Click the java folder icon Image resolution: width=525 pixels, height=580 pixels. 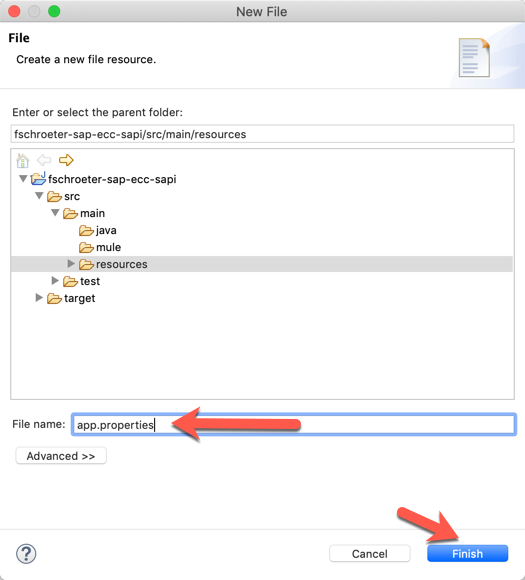[86, 230]
